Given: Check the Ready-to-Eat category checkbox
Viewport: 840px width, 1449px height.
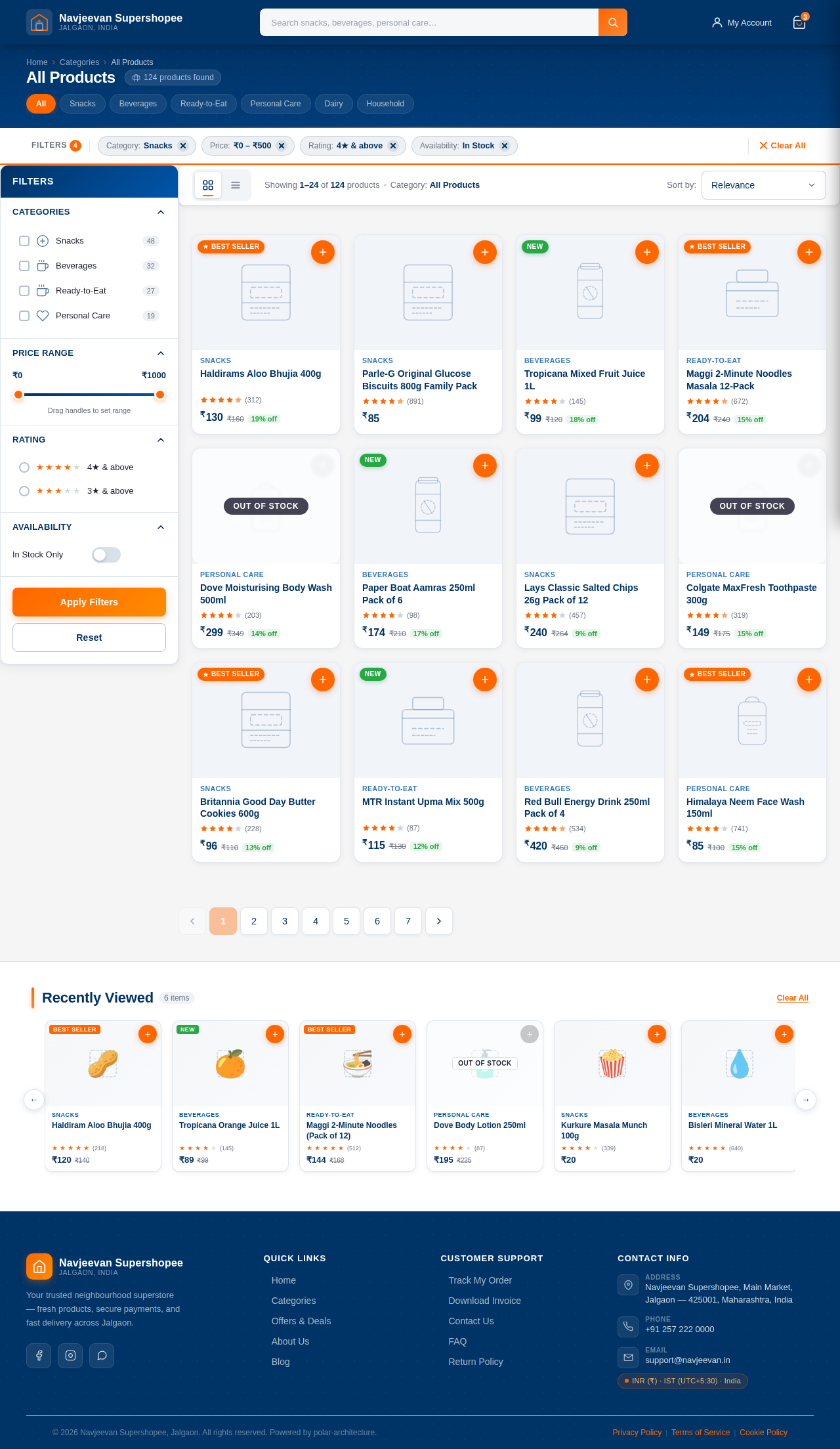Looking at the screenshot, I should click(x=24, y=291).
